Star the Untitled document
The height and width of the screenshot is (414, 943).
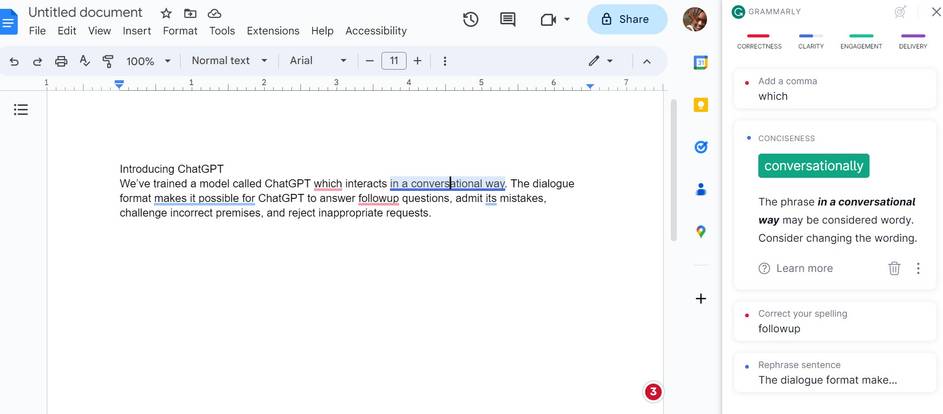(x=166, y=13)
